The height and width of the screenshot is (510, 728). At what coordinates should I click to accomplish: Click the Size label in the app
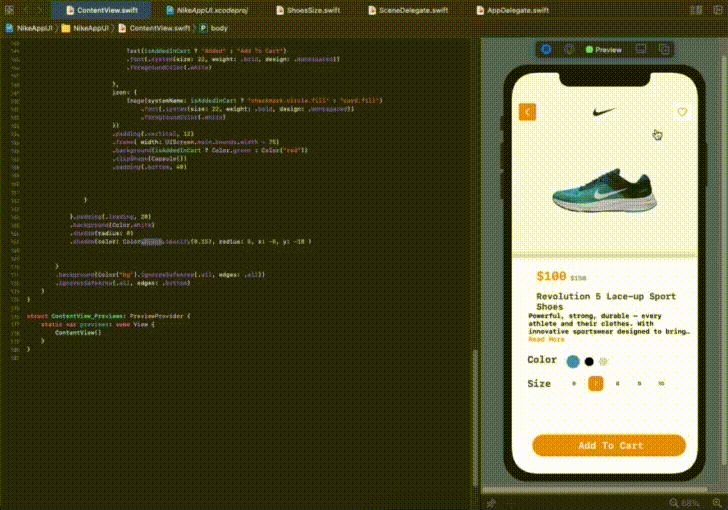(539, 384)
